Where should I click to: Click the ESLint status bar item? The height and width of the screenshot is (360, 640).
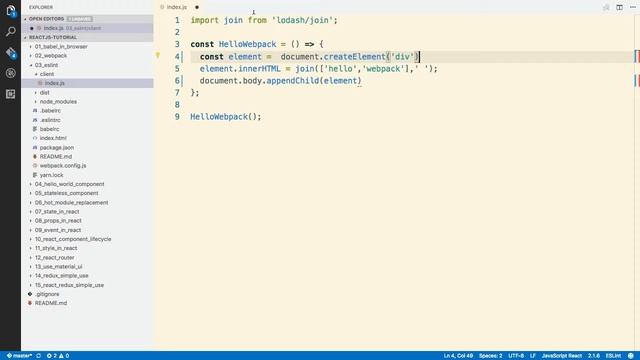click(x=613, y=356)
